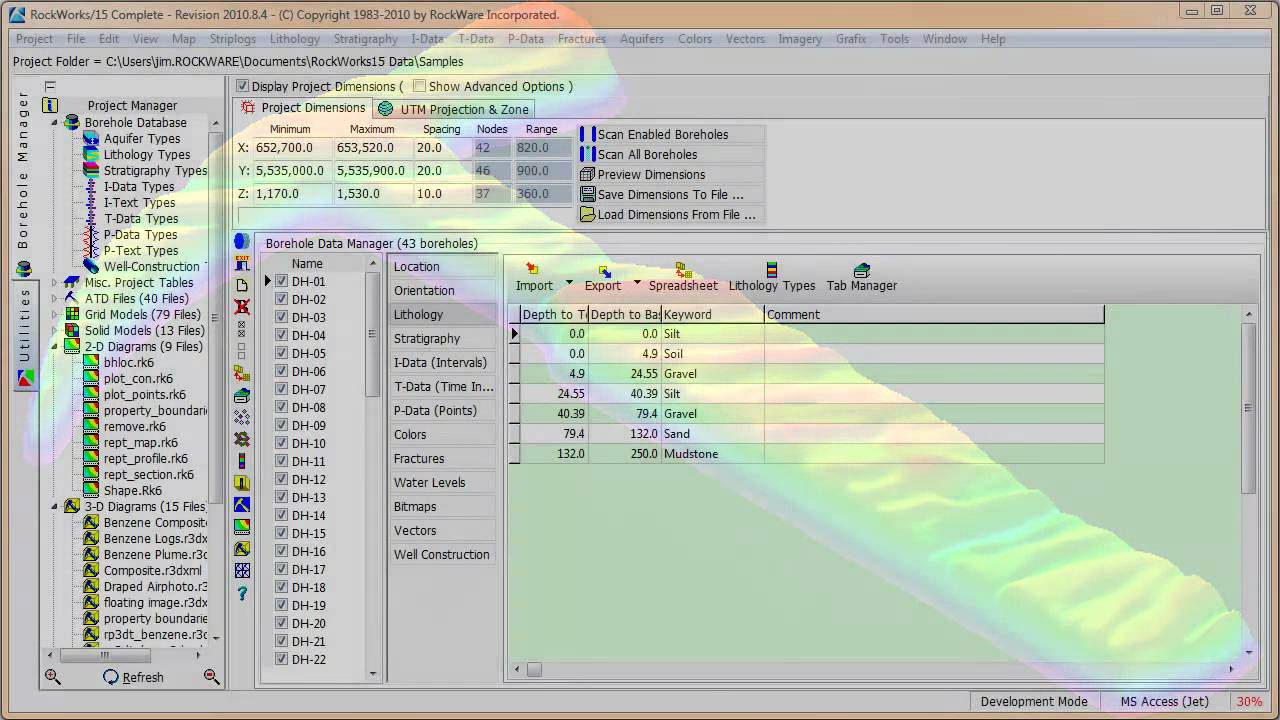The height and width of the screenshot is (720, 1280).
Task: Collapse the Borehole Database tree node
Action: tap(55, 122)
